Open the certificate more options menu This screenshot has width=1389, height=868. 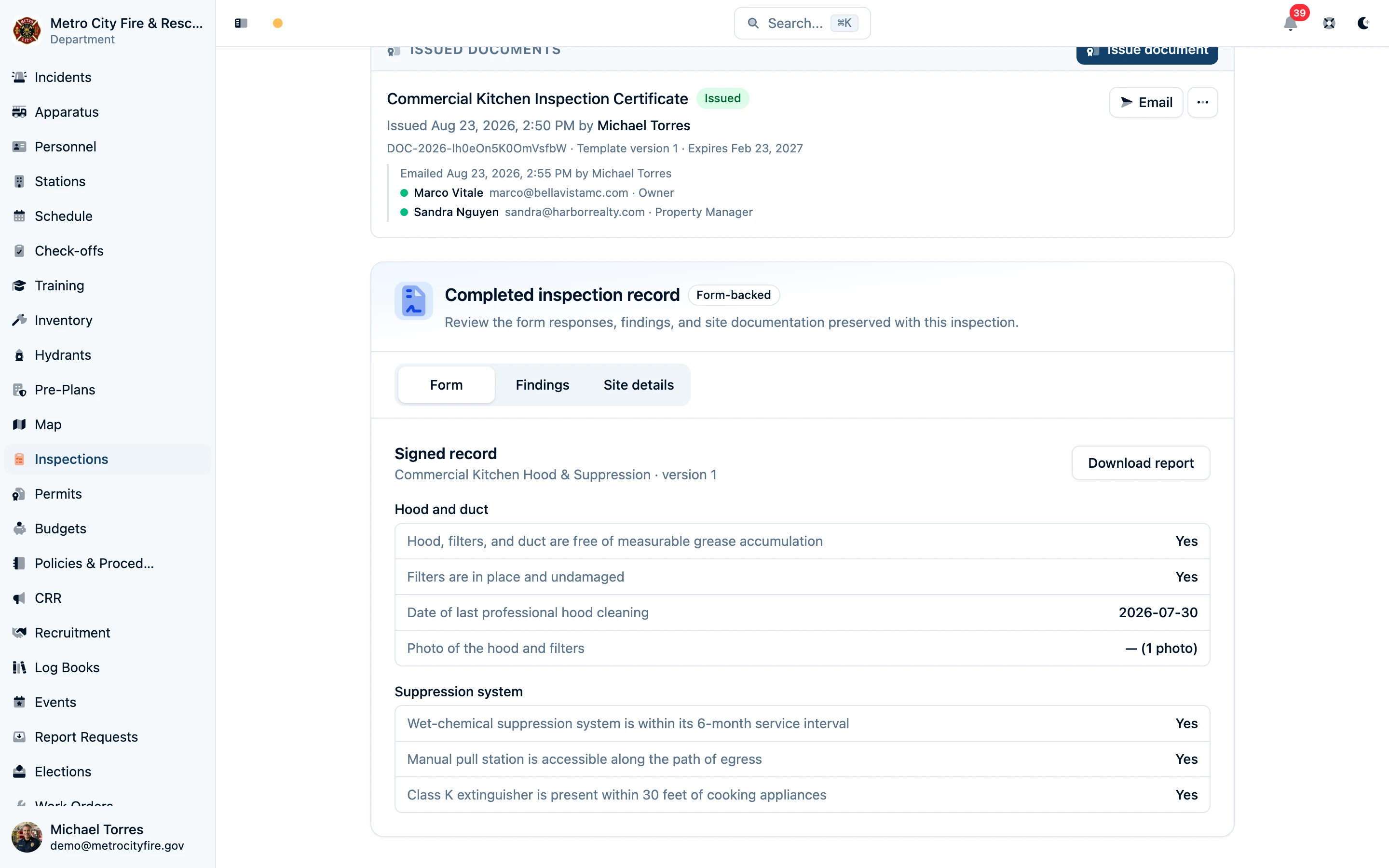click(x=1202, y=102)
